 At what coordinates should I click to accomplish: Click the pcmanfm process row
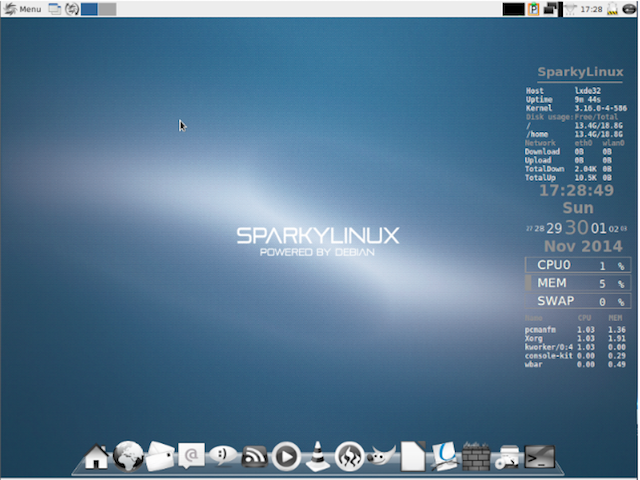(575, 329)
